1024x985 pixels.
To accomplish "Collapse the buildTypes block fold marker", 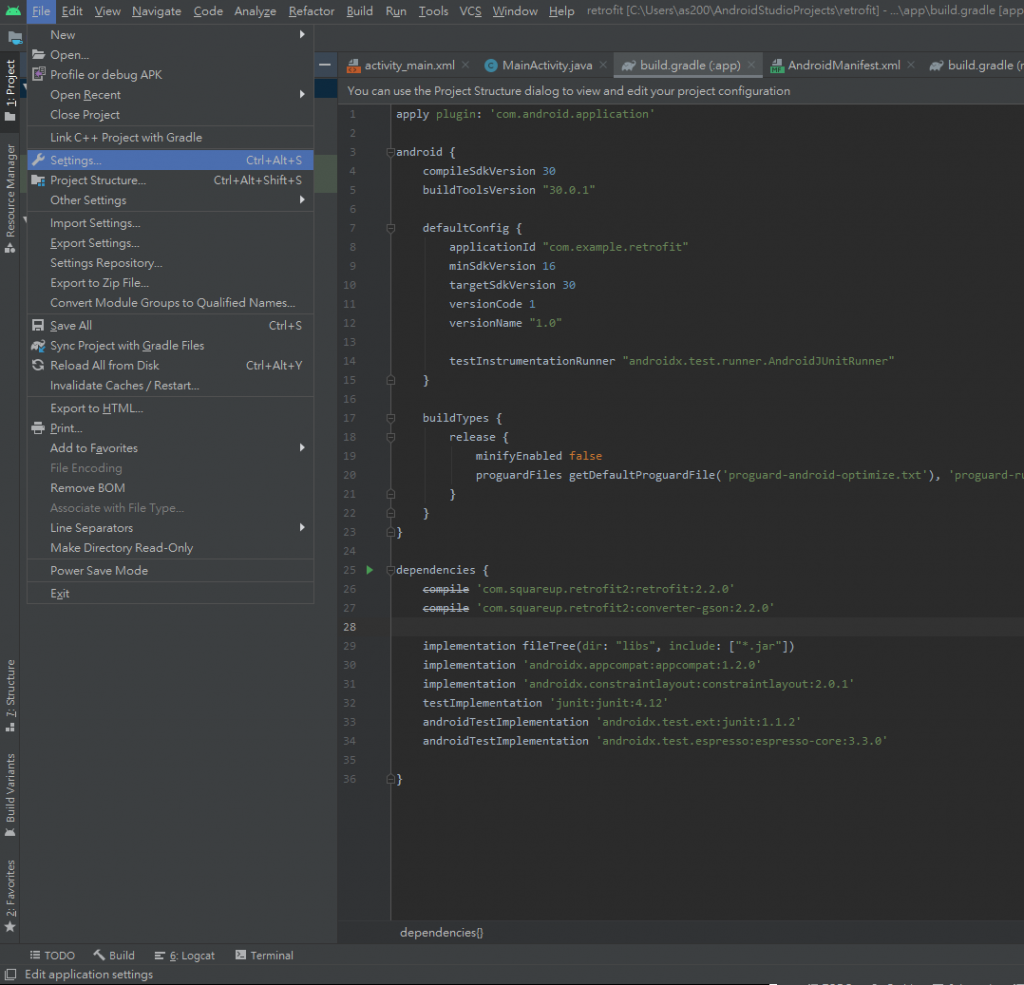I will [391, 417].
